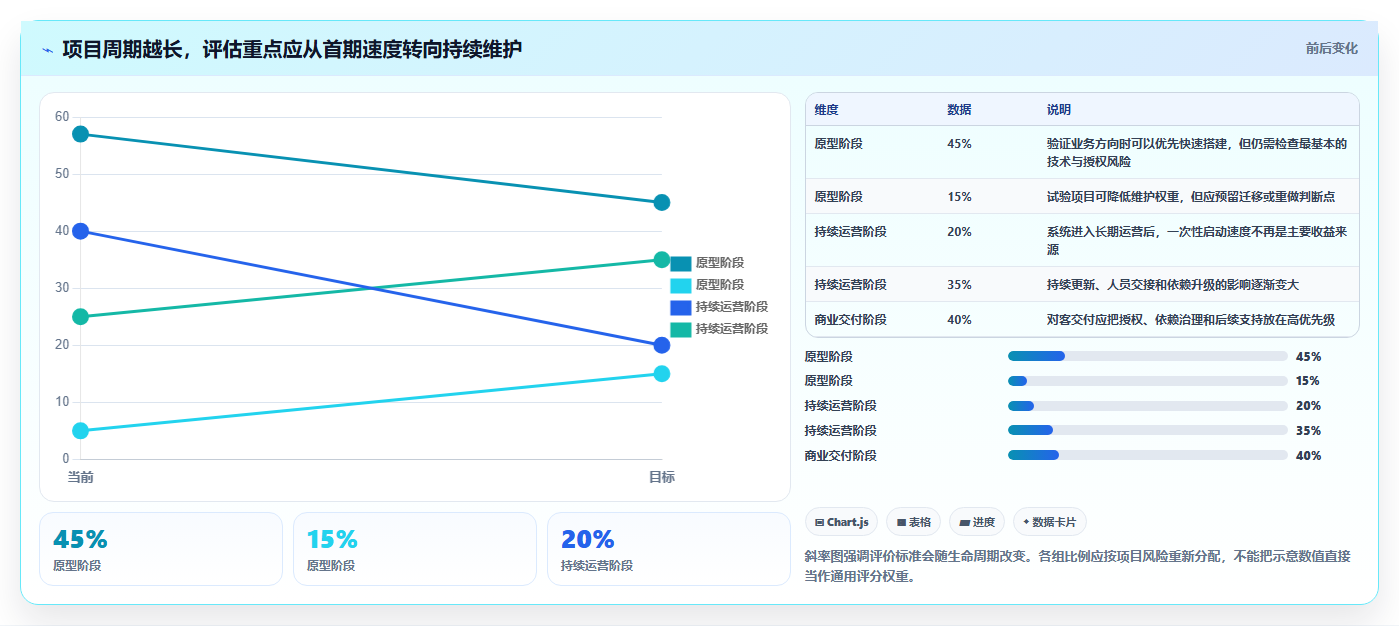Click the 说明 table column header

pos(1059,109)
